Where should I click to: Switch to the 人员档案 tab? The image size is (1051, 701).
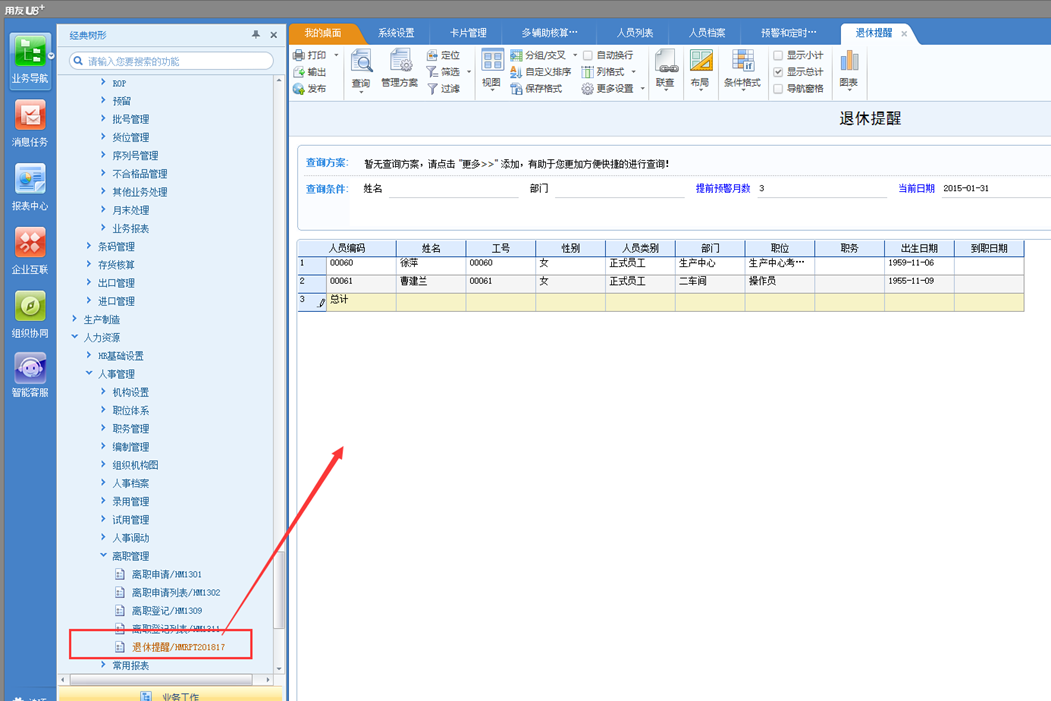707,33
